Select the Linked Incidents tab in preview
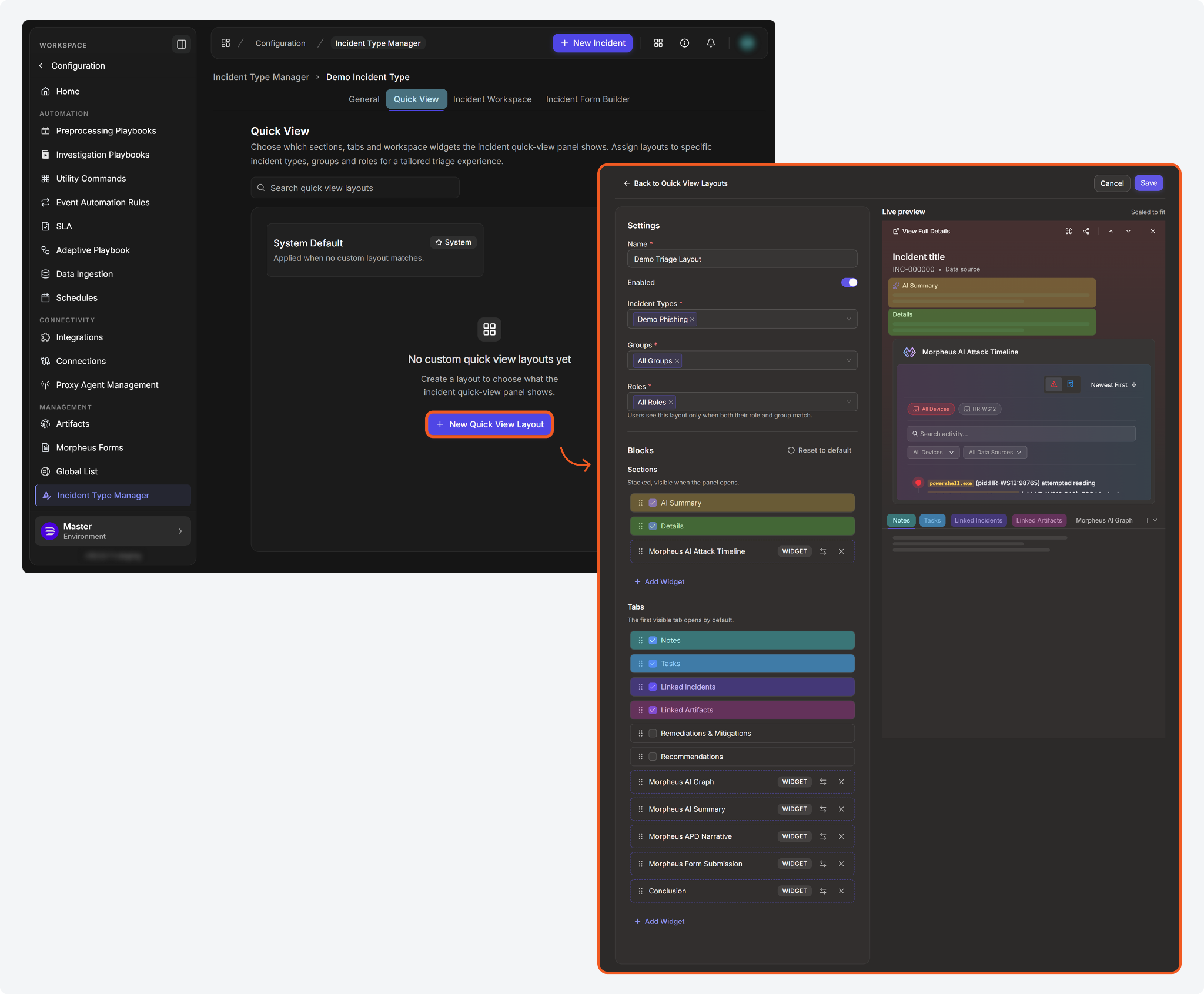The height and width of the screenshot is (994, 1204). tap(978, 520)
